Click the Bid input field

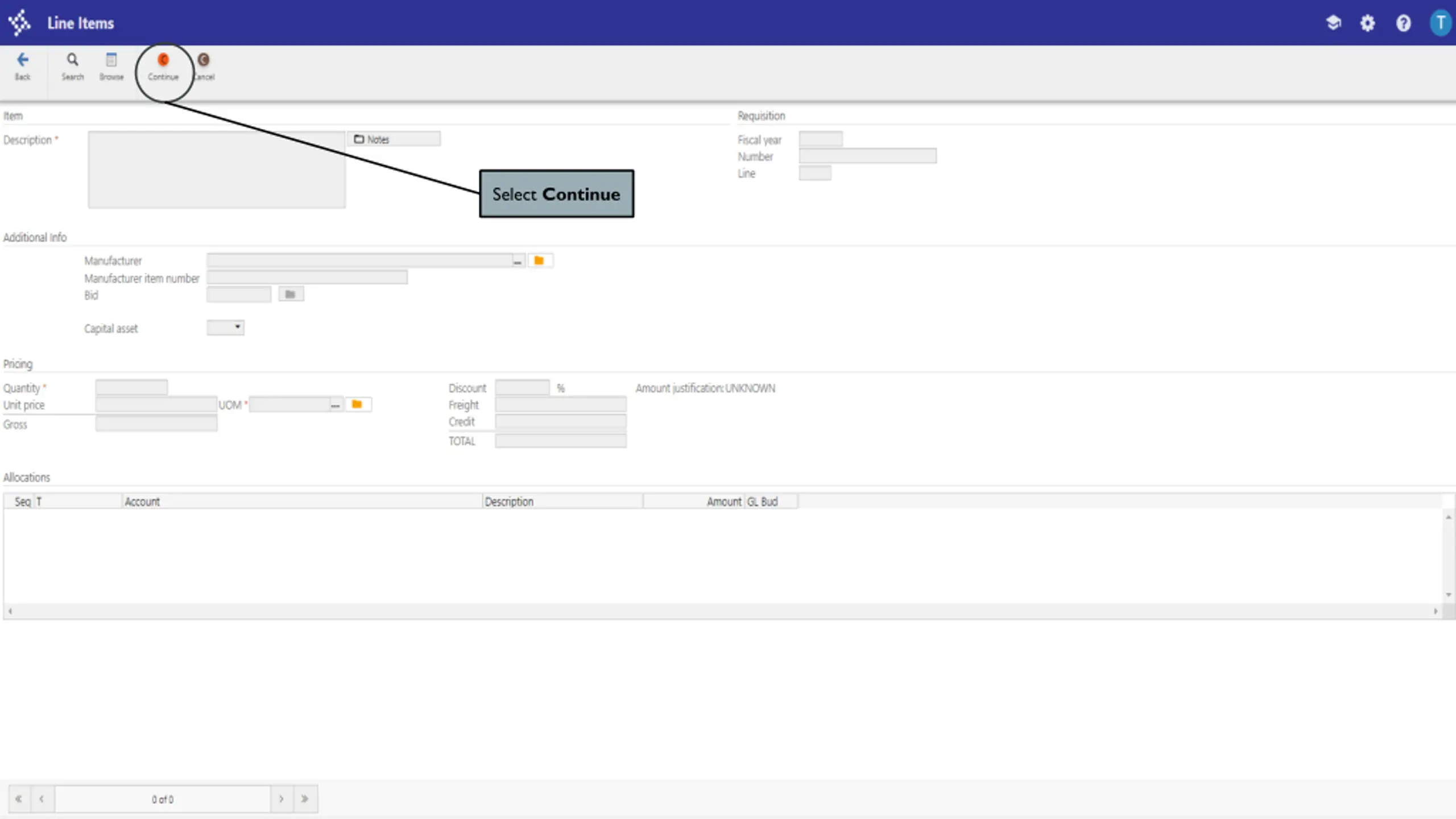239,294
